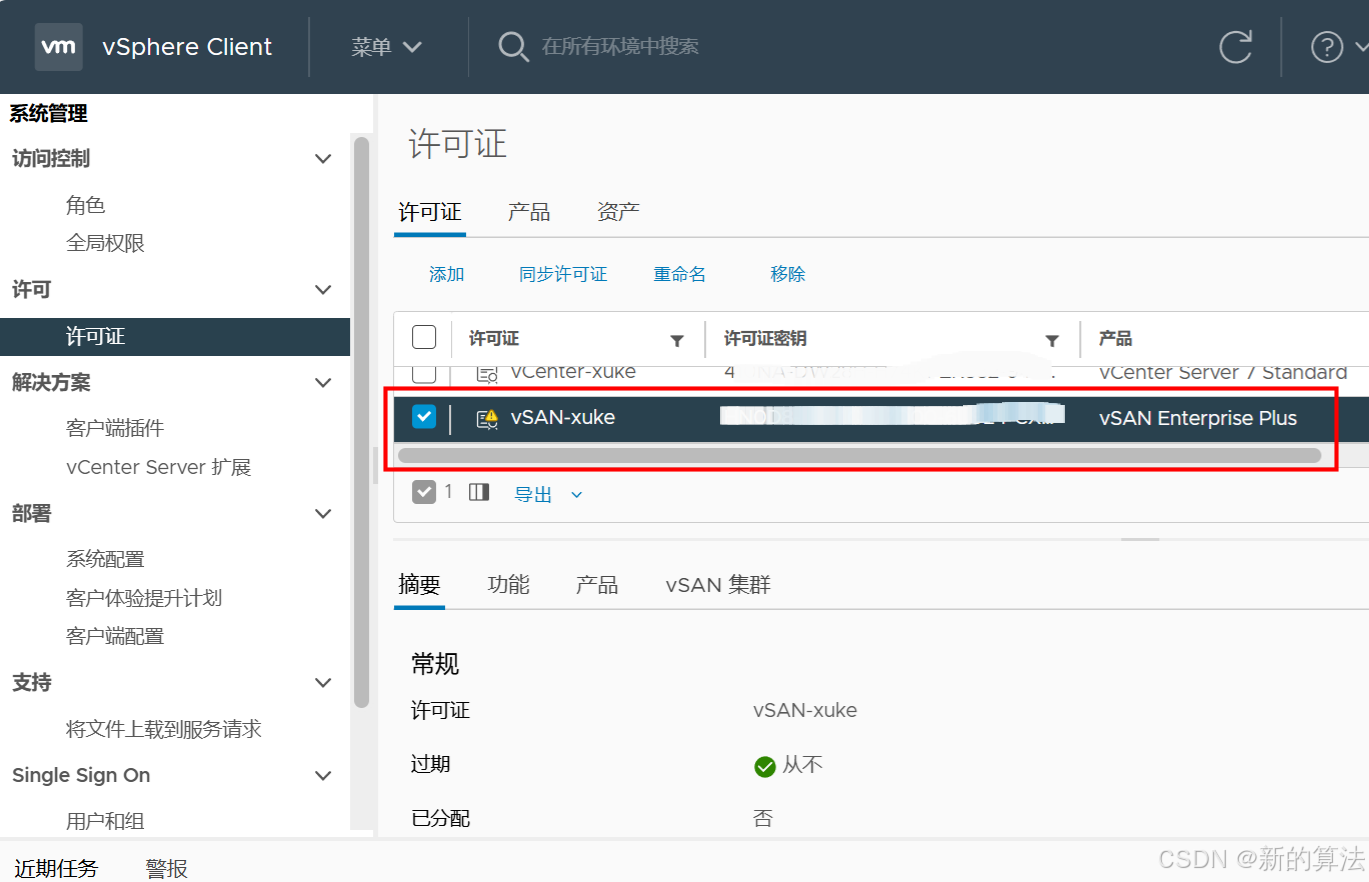The image size is (1369, 882).
Task: Click the vSphere Client title
Action: (187, 47)
